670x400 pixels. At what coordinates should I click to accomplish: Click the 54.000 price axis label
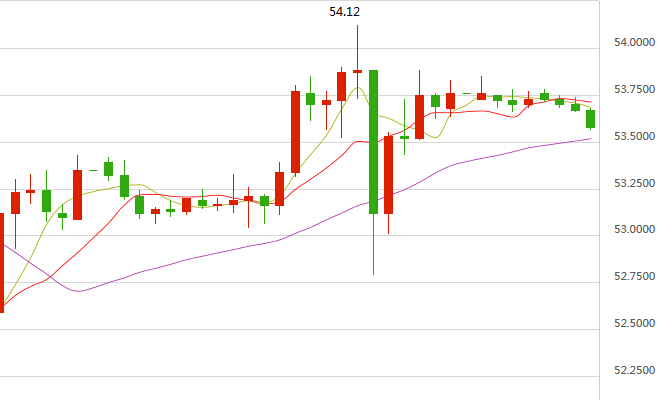(636, 43)
